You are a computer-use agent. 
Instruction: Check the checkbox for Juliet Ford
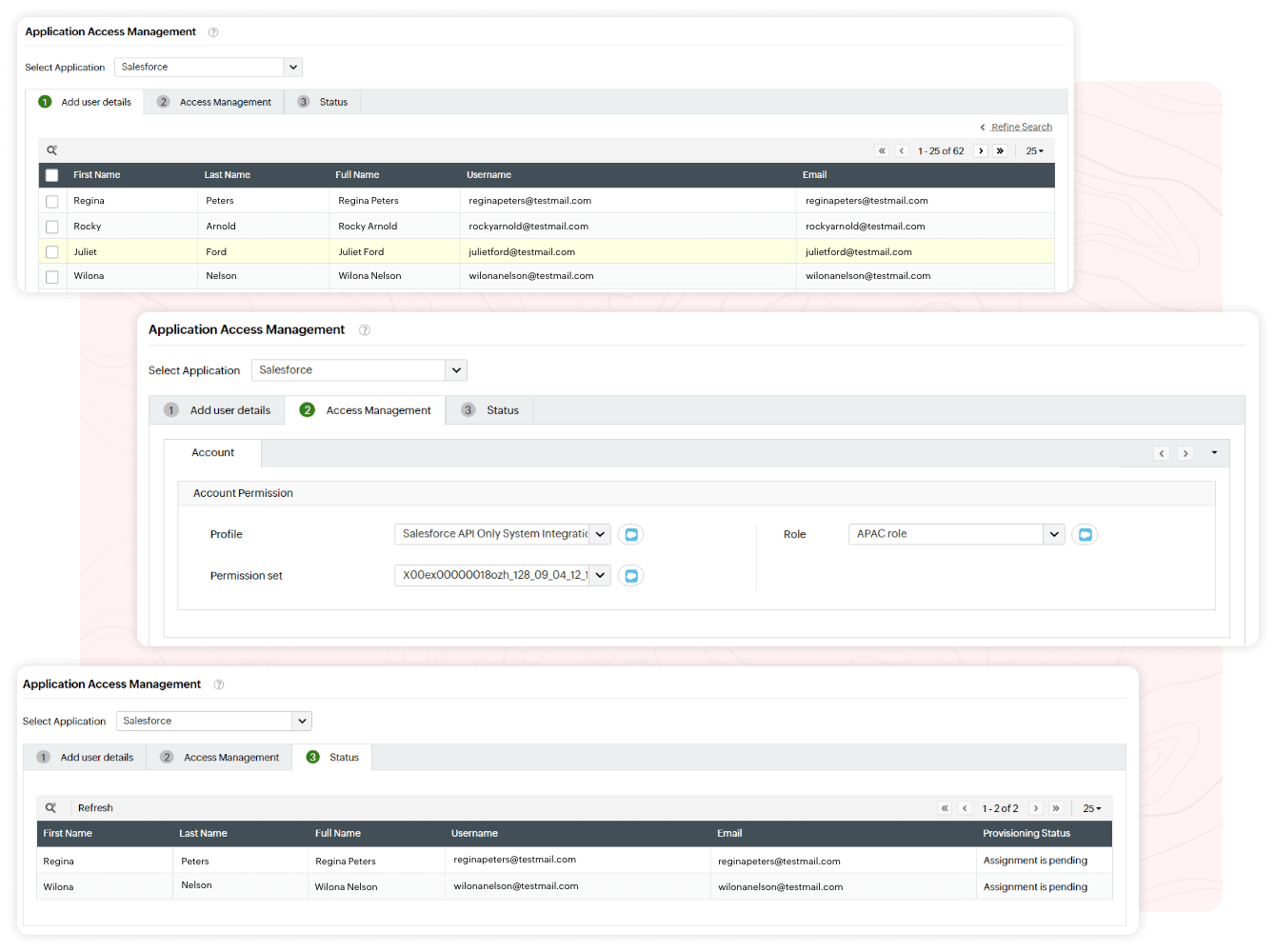(51, 251)
